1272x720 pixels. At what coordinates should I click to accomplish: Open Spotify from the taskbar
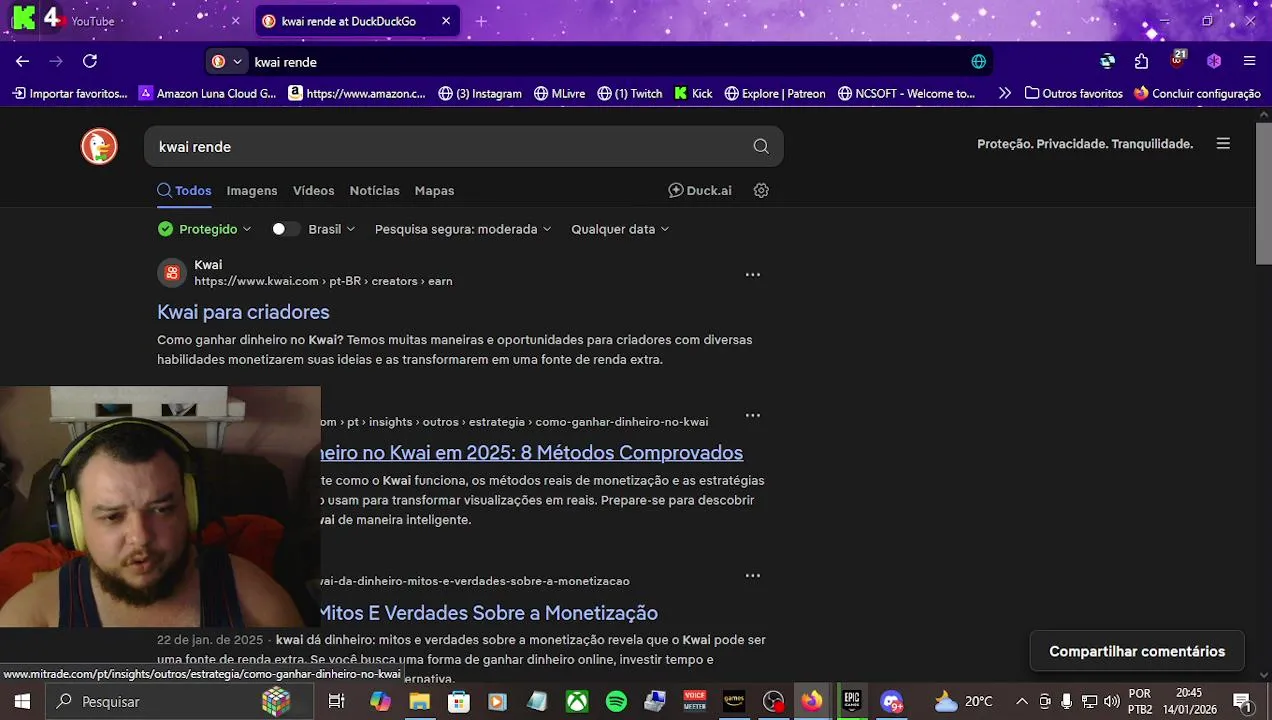[x=616, y=702]
